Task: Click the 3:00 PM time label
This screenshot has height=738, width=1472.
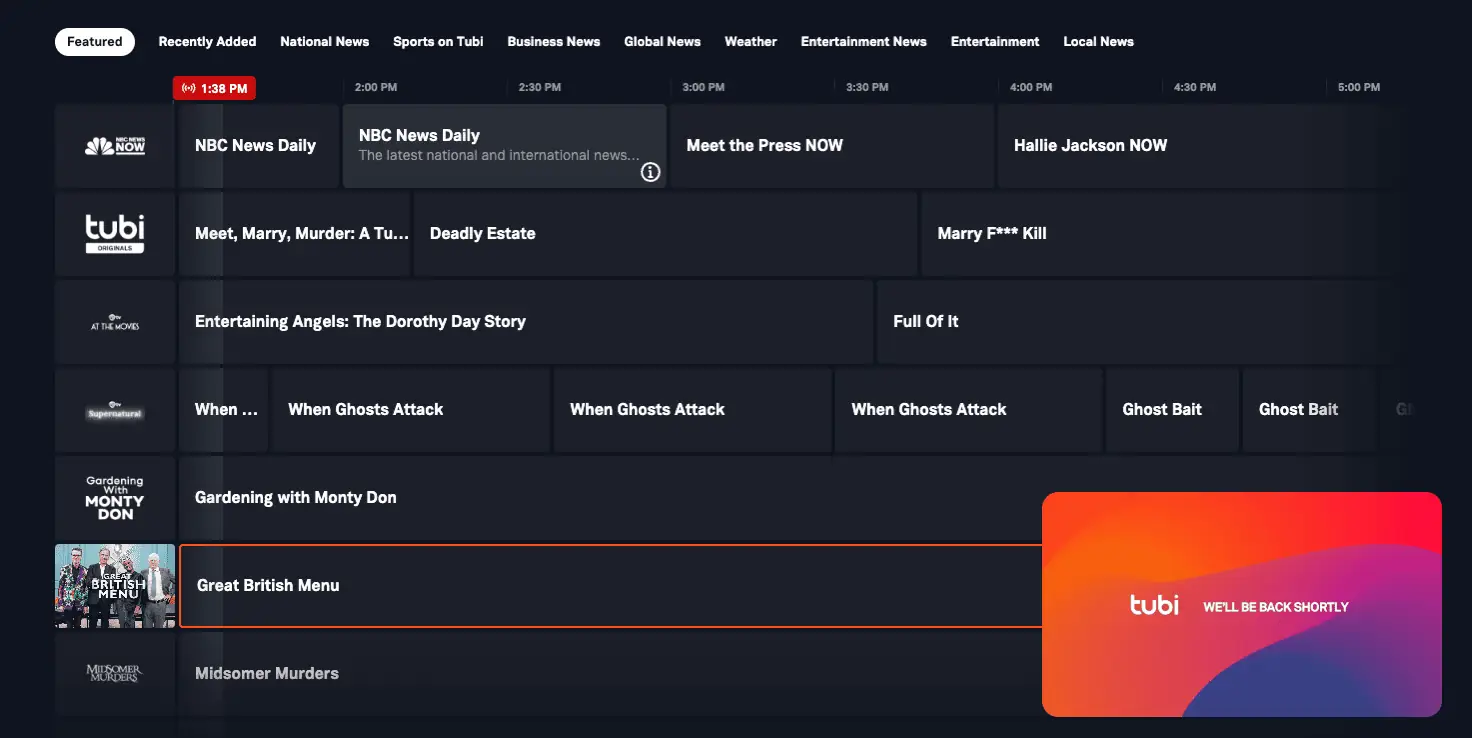Action: tap(704, 88)
